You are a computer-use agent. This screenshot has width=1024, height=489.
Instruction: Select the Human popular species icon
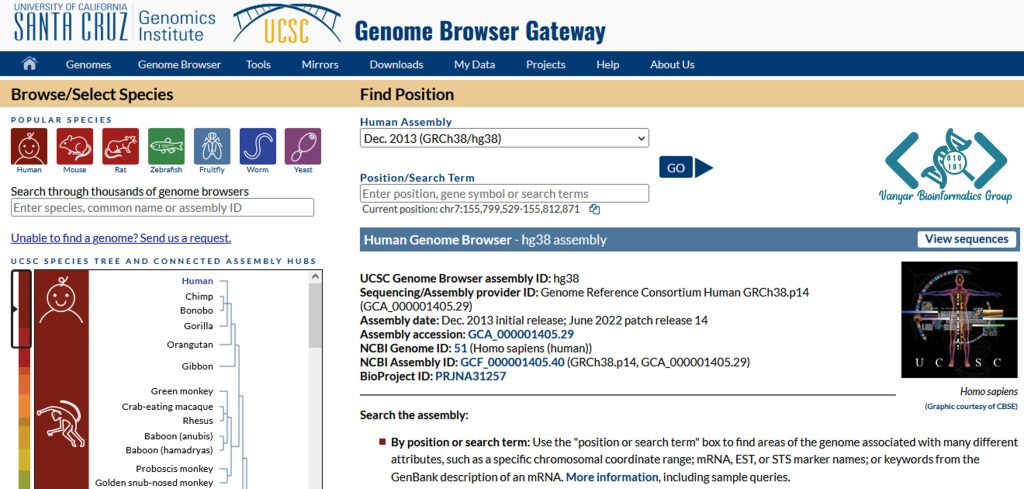point(29,147)
